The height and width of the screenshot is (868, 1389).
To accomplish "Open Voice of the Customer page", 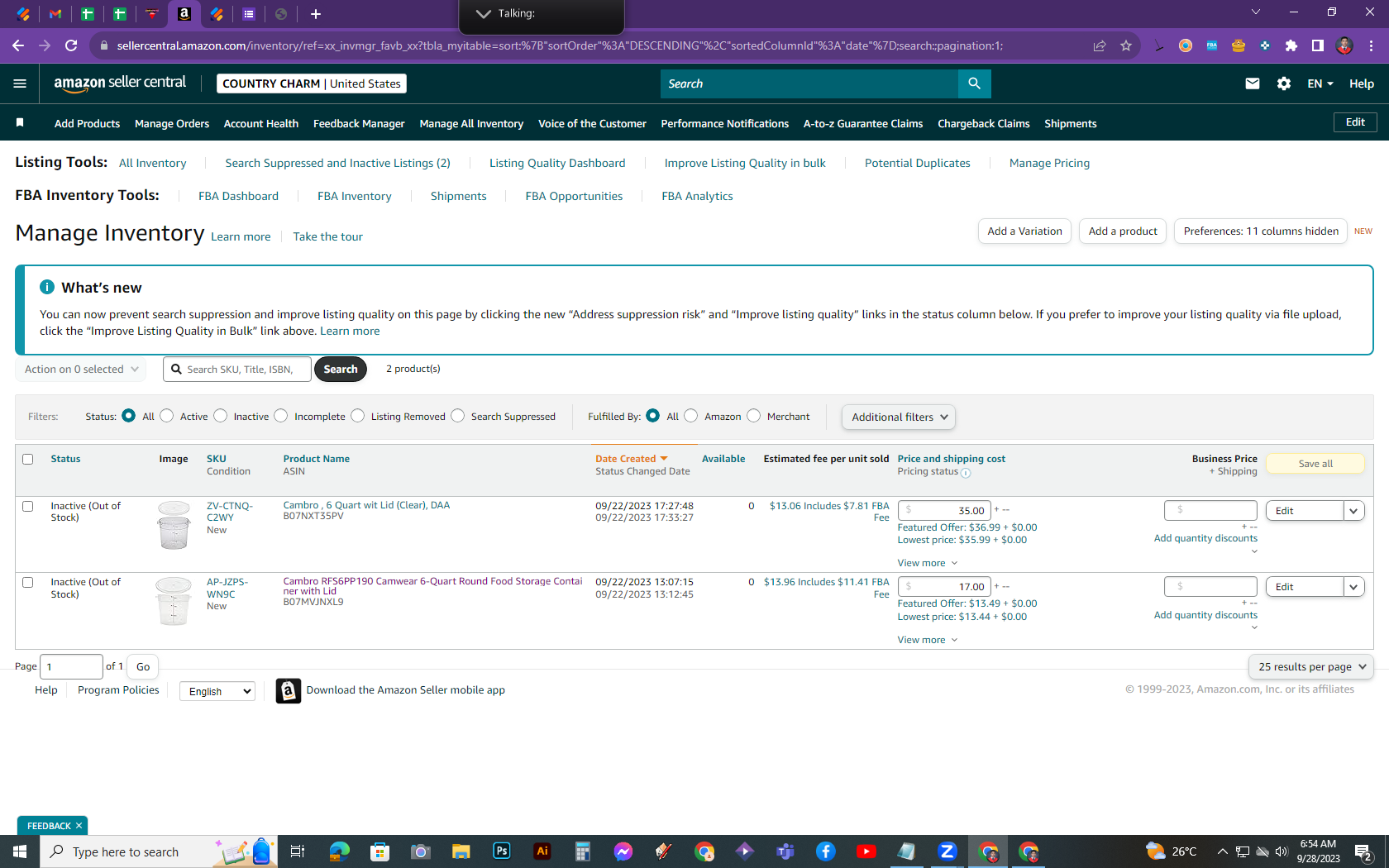I will [592, 123].
